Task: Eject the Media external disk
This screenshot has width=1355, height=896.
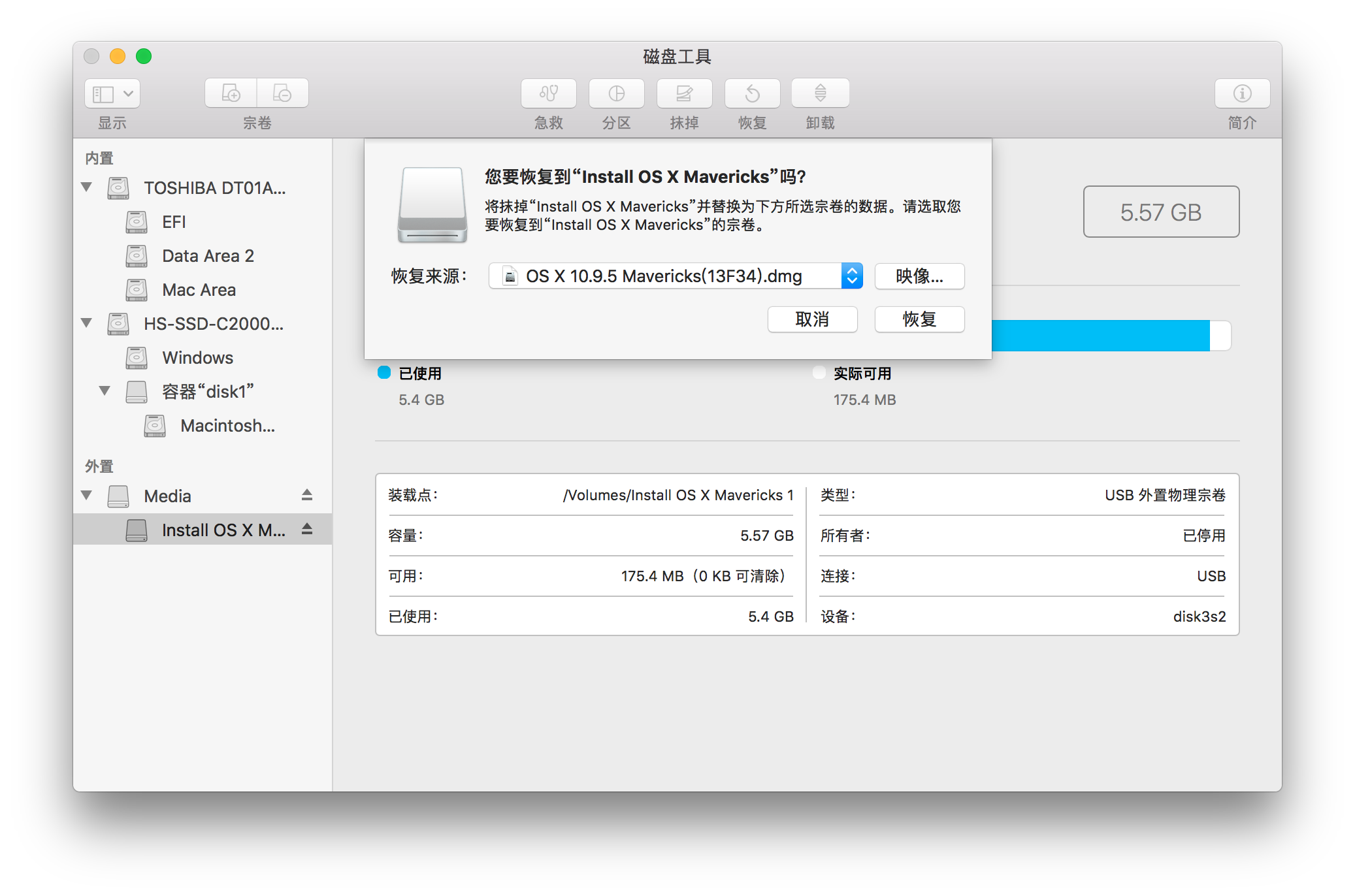Action: click(308, 495)
